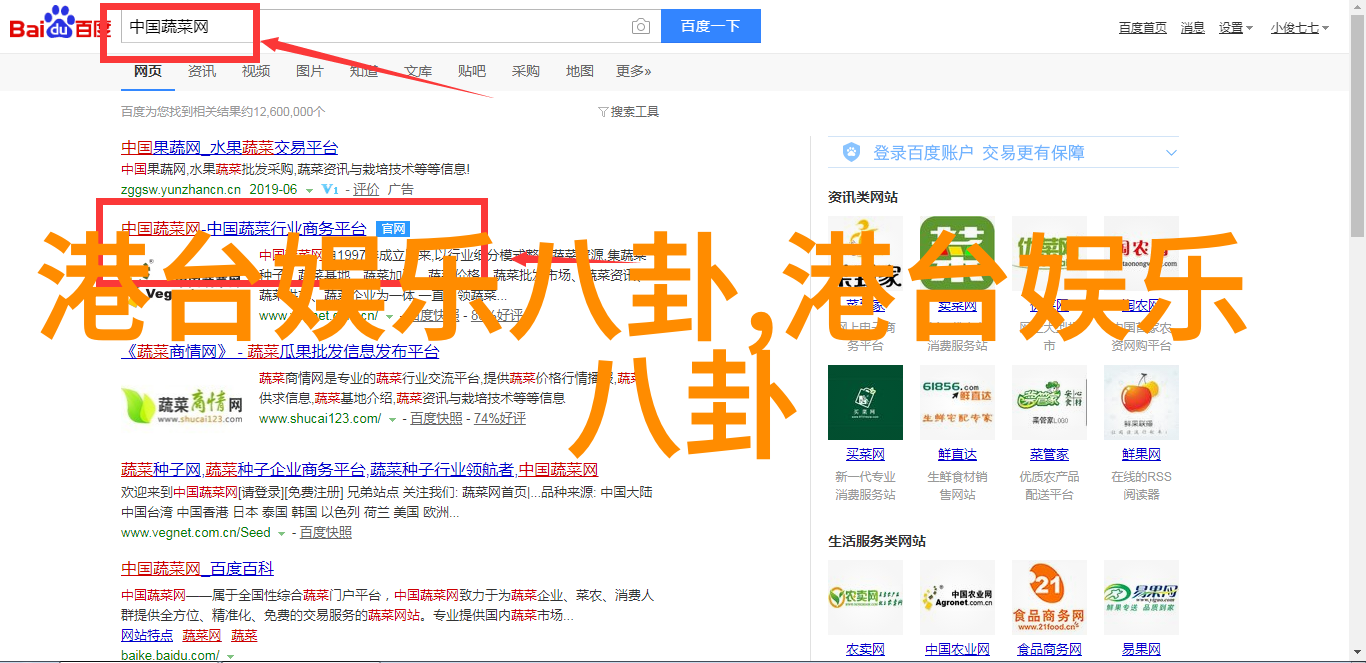Open the 网站特色 sublink
The height and width of the screenshot is (663, 1366).
coord(147,636)
